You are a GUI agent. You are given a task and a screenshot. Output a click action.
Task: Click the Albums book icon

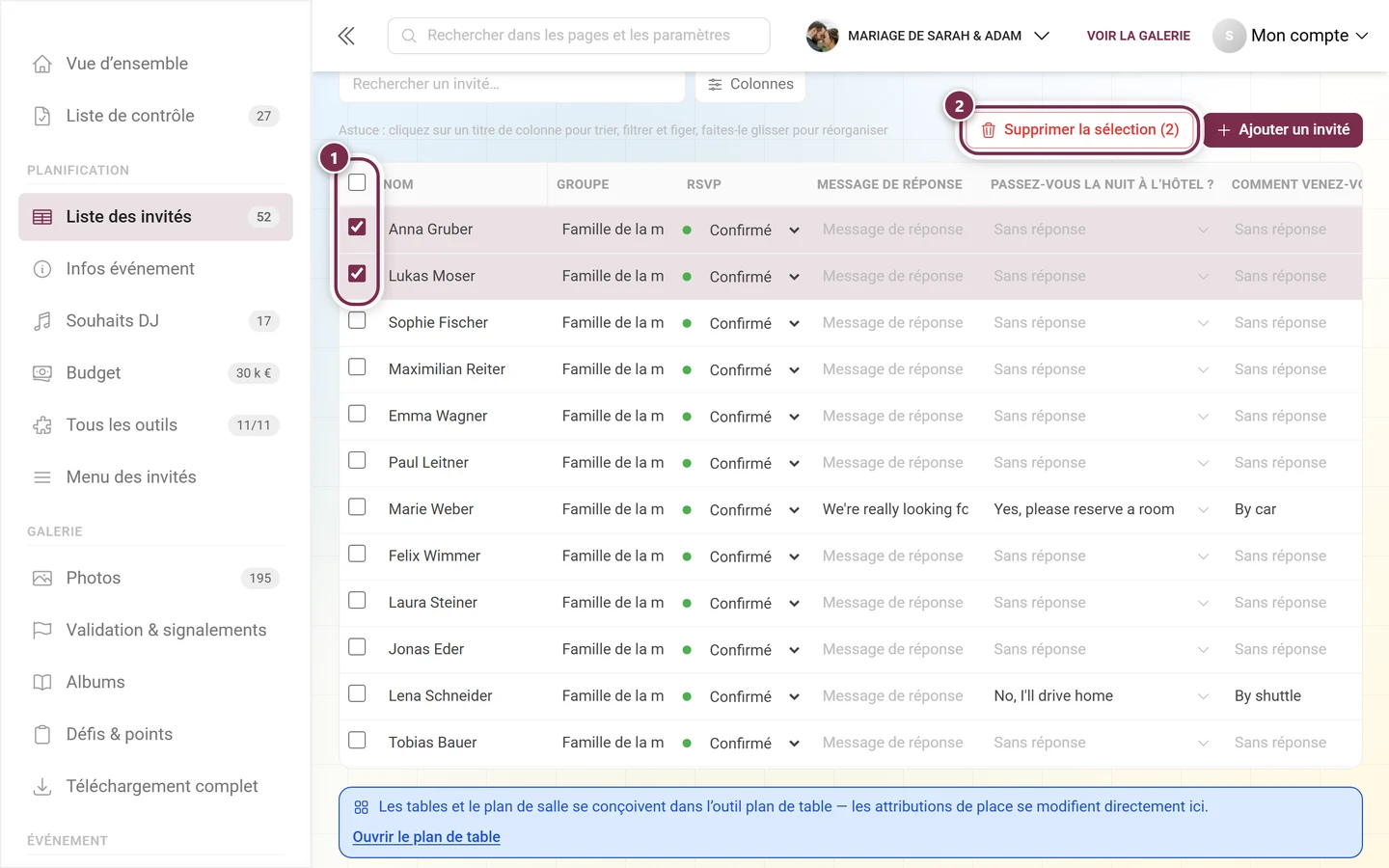[x=42, y=683]
